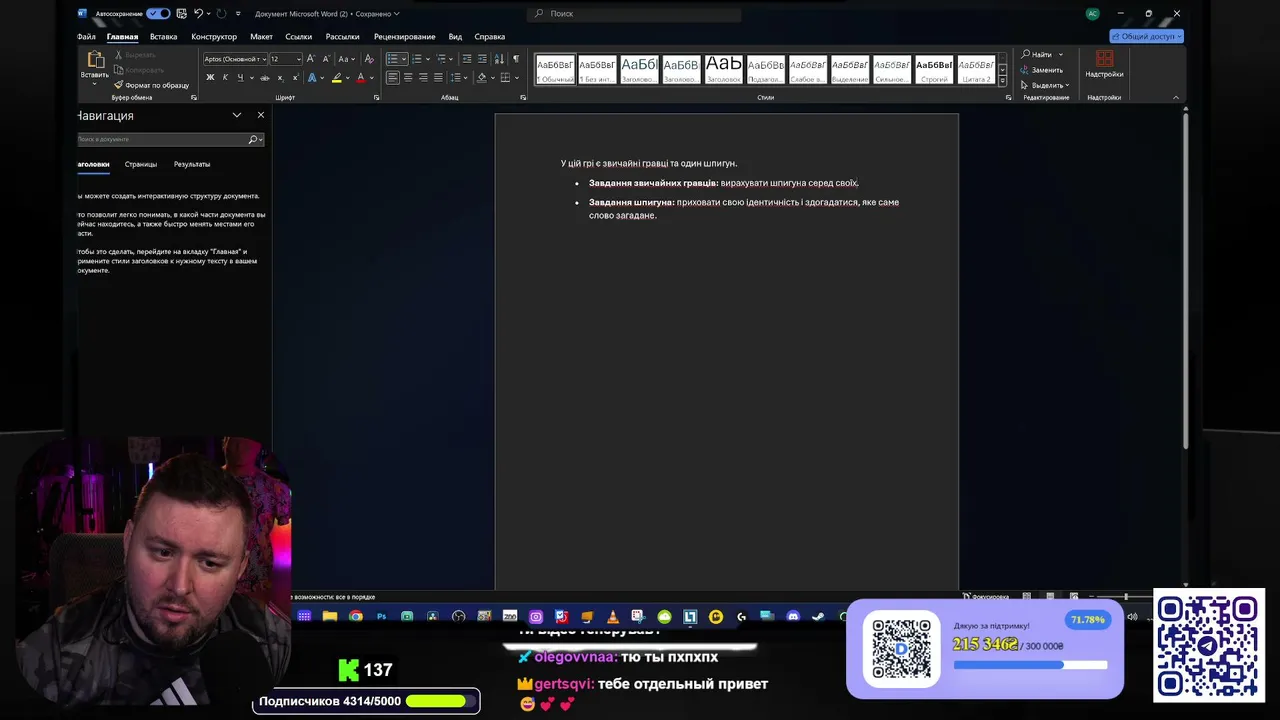Click the Cut (Вырезать) scissors icon
Image resolution: width=1280 pixels, height=720 pixels.
pyautogui.click(x=119, y=55)
